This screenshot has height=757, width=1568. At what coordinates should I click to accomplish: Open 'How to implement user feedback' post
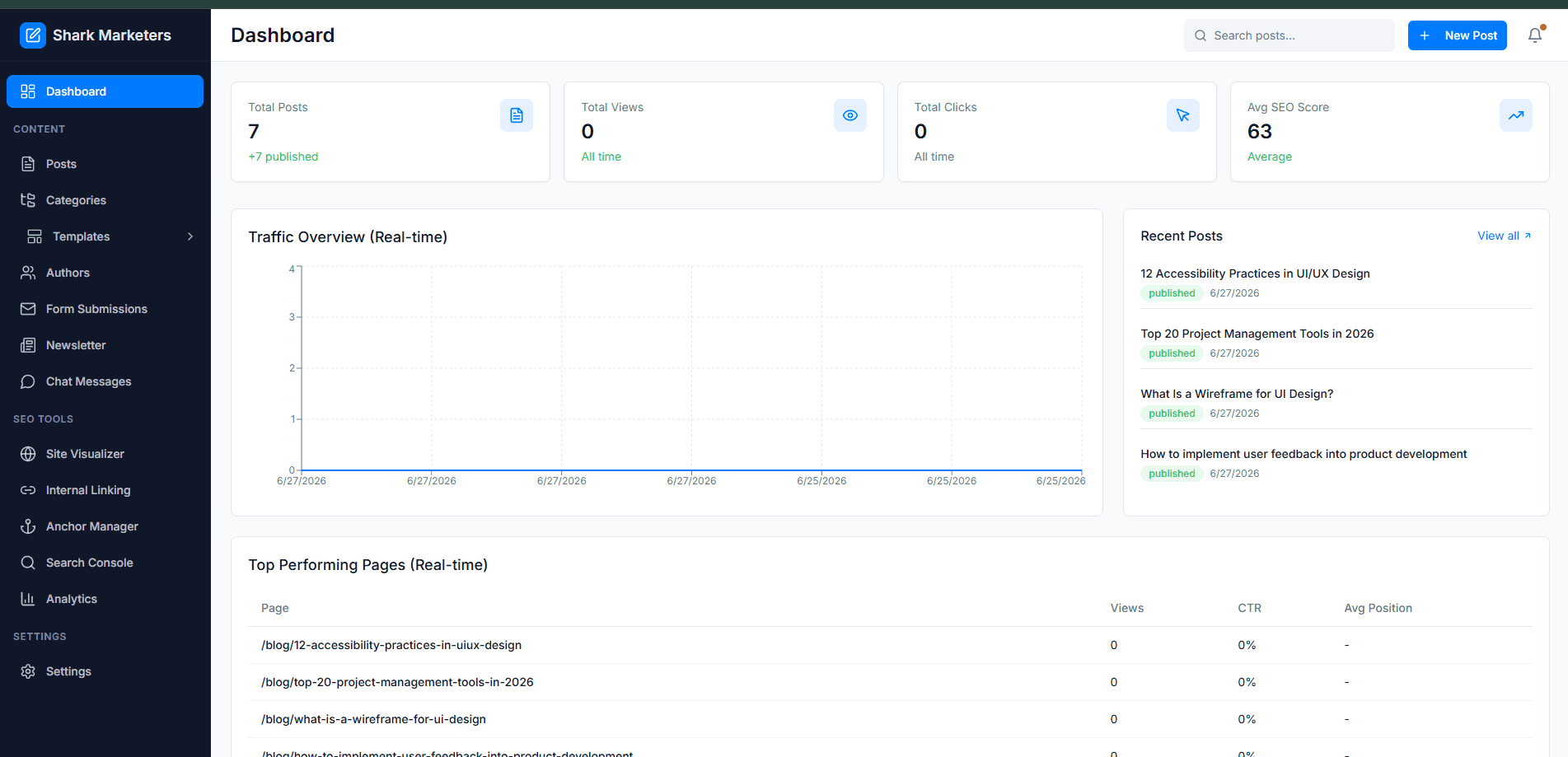(1304, 454)
